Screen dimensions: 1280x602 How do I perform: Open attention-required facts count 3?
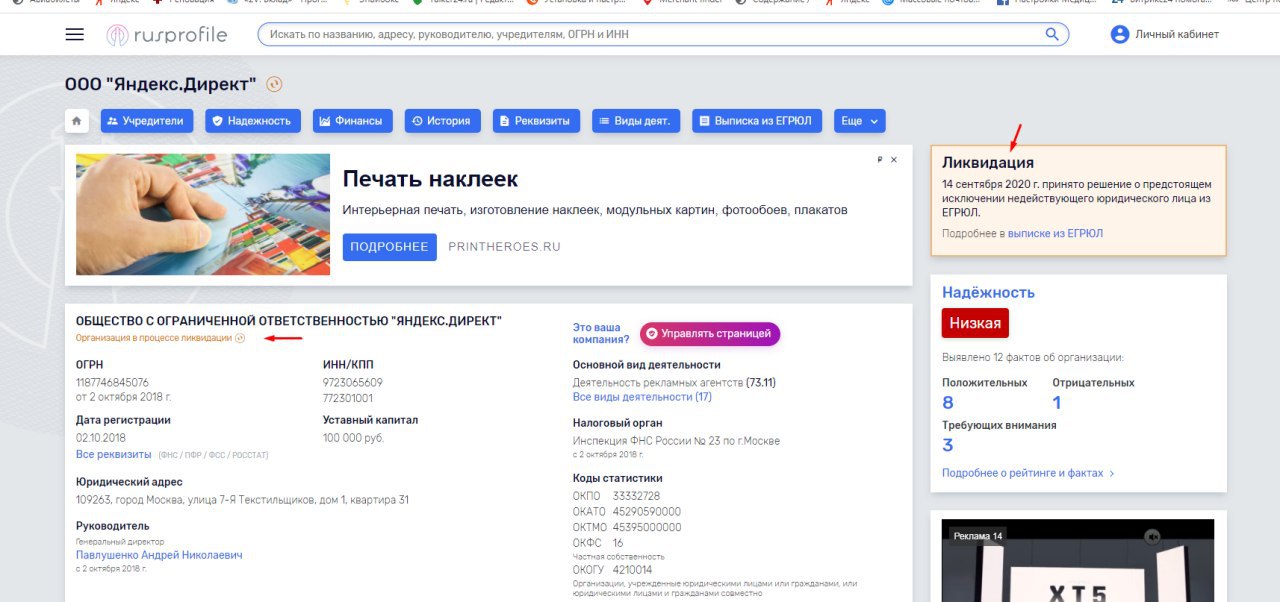click(x=948, y=445)
